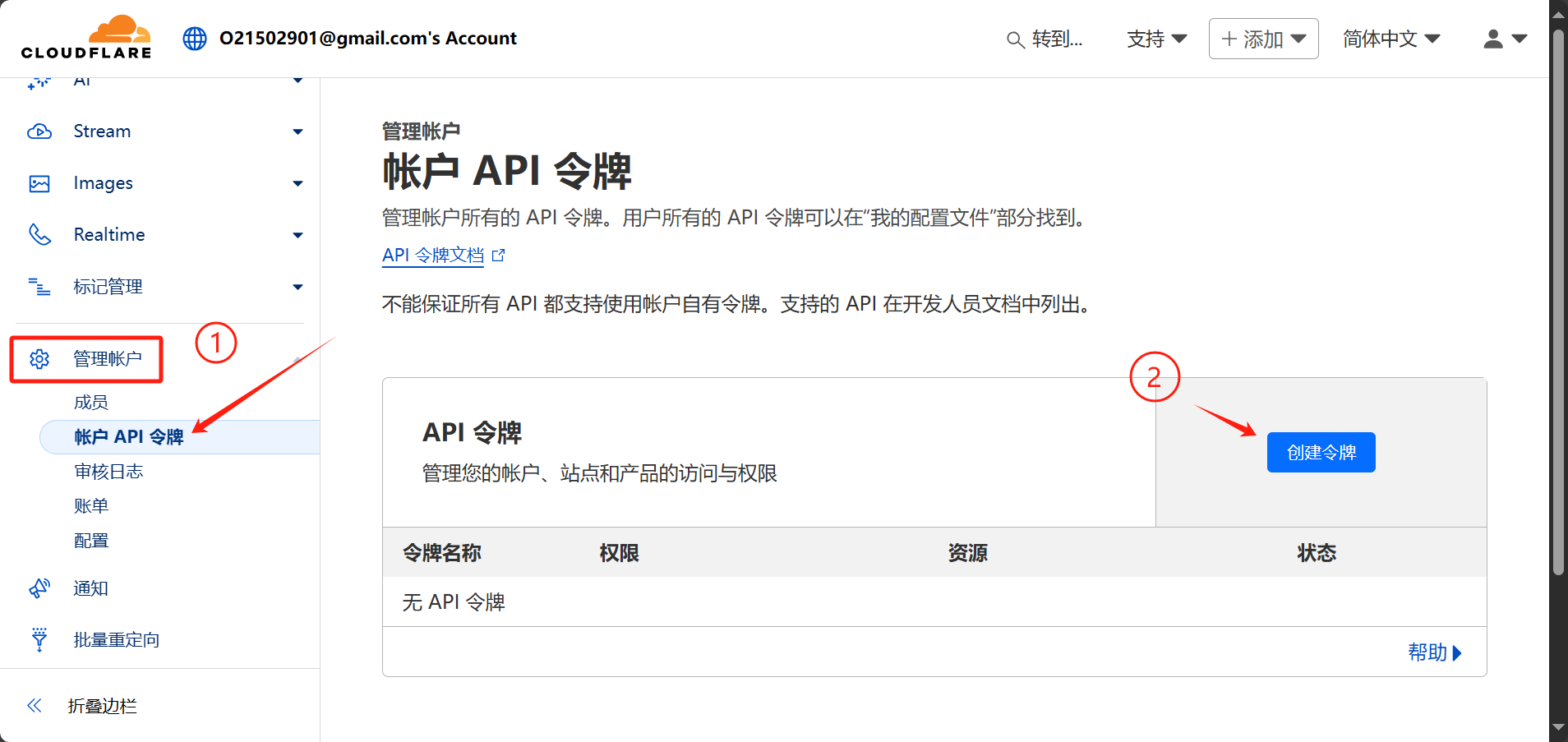Viewport: 1568px width, 742px height.
Task: Click the 创建令牌 button
Action: 1321,453
